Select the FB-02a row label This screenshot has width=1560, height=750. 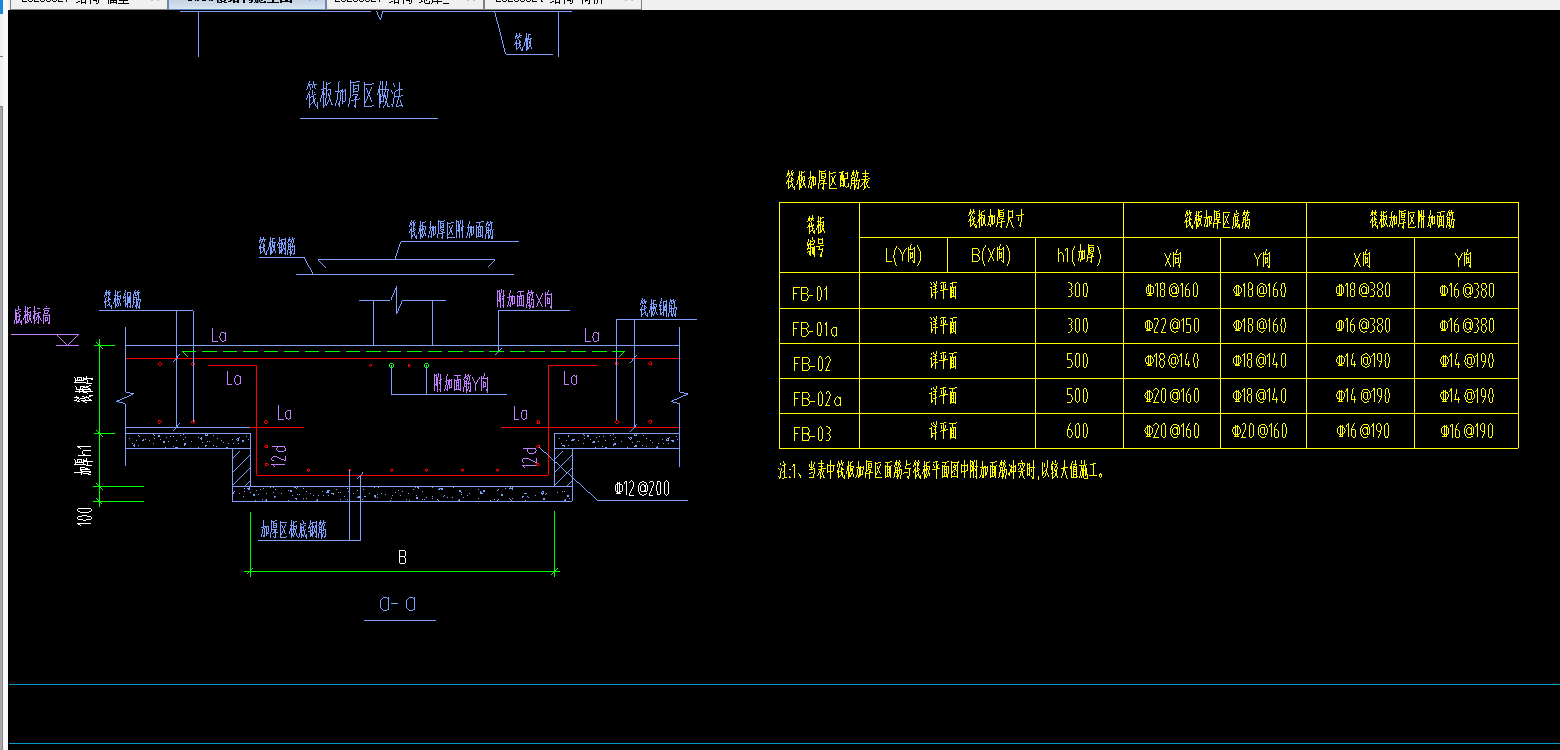tap(816, 400)
